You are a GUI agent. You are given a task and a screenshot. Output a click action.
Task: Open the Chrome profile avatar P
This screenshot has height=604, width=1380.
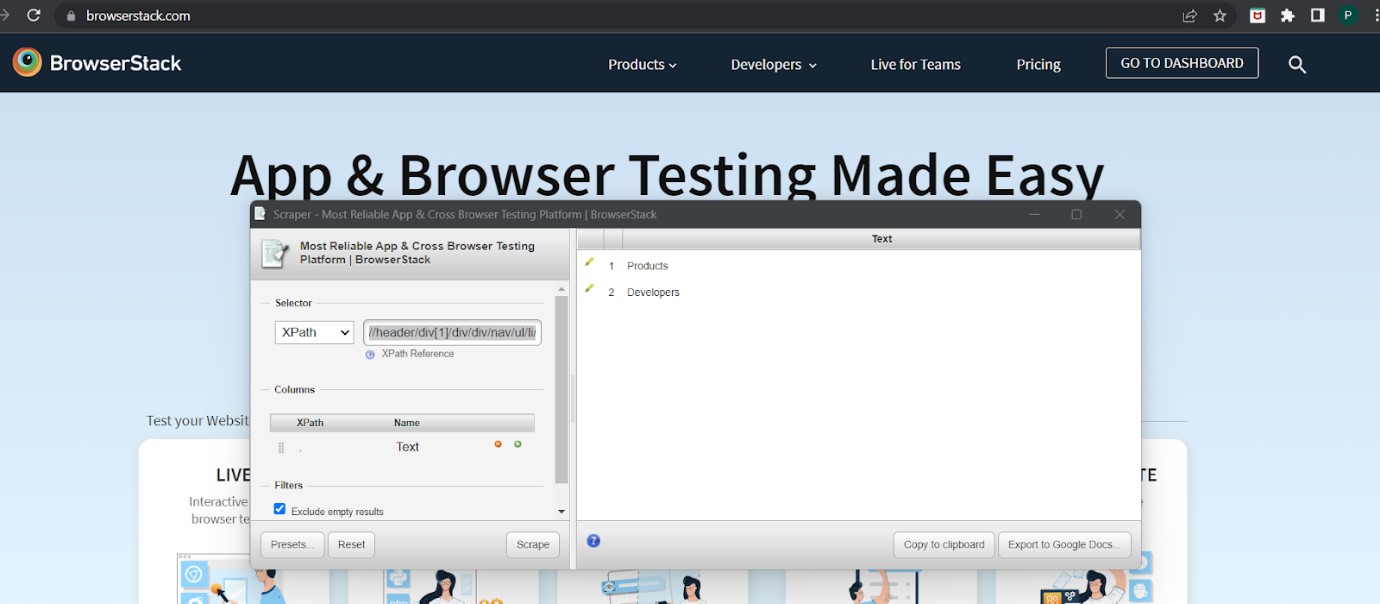click(1349, 16)
